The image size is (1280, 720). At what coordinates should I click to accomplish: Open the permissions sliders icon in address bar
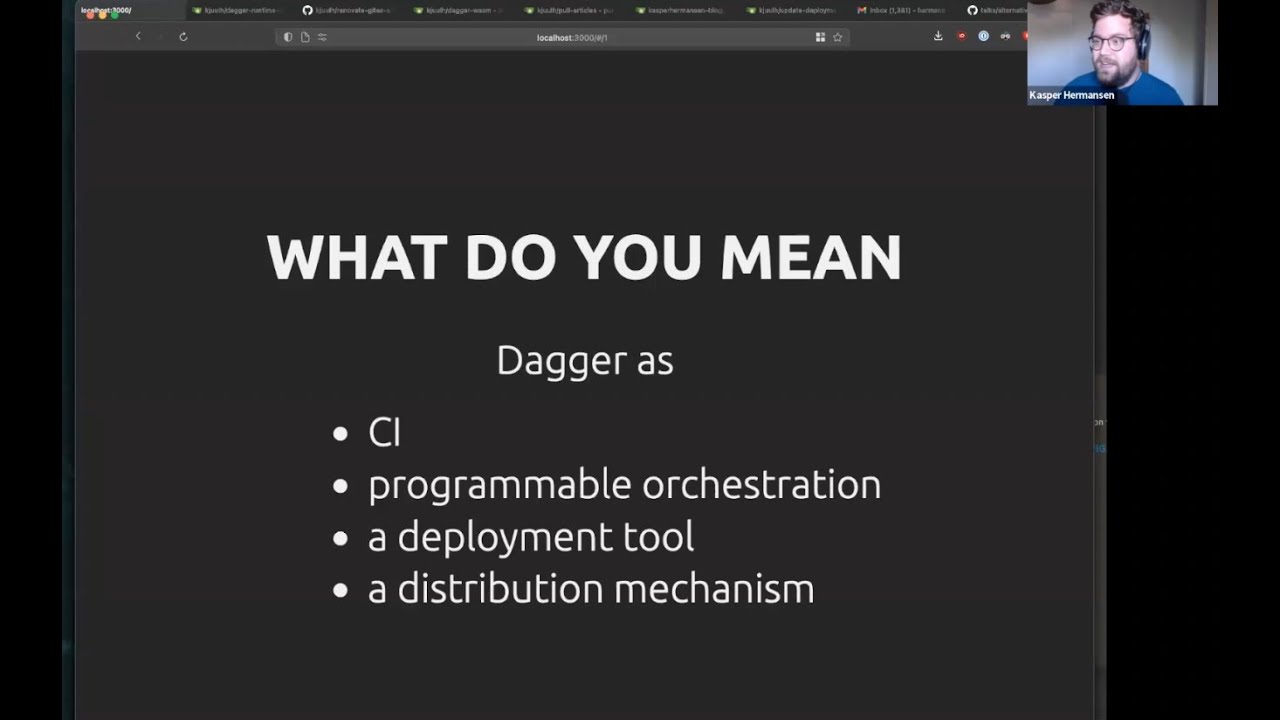point(322,37)
